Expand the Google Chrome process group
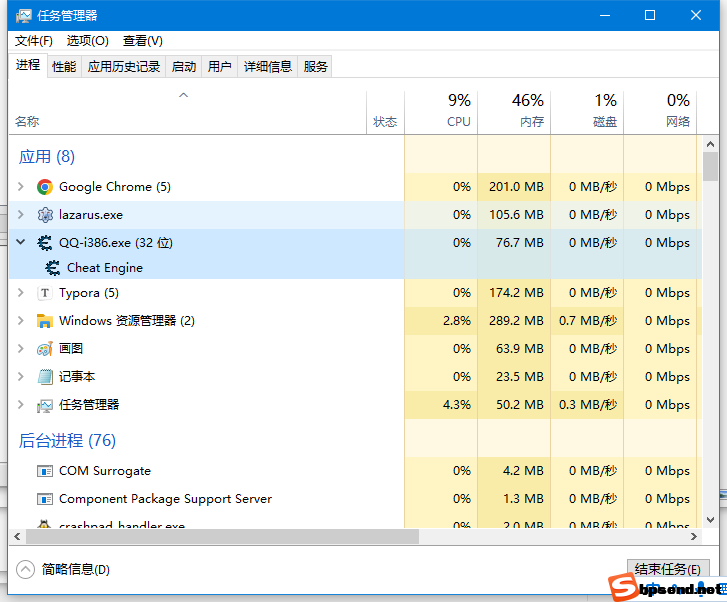This screenshot has height=602, width=727. 20,186
